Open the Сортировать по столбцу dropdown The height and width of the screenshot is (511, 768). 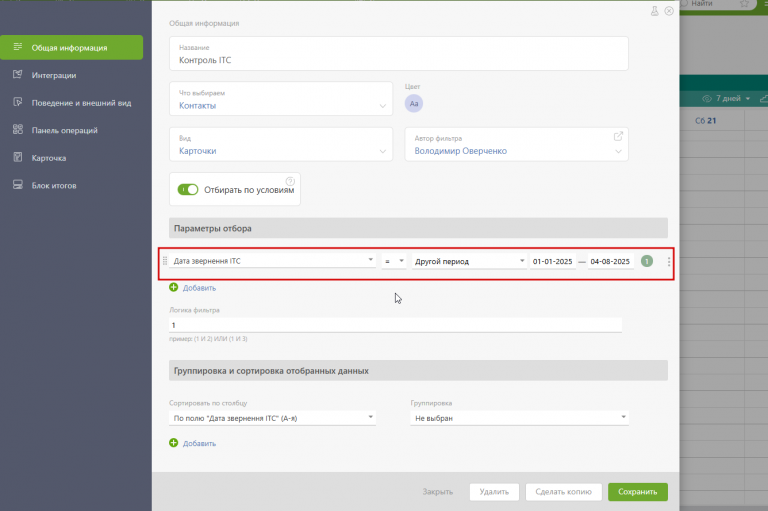coord(272,418)
